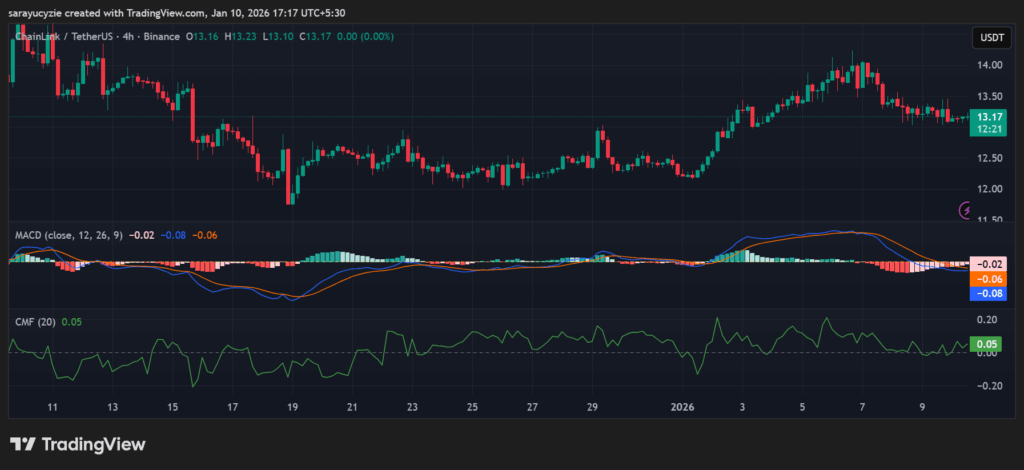The width and height of the screenshot is (1024, 470).
Task: Click date 29 on the time axis
Action: (592, 408)
